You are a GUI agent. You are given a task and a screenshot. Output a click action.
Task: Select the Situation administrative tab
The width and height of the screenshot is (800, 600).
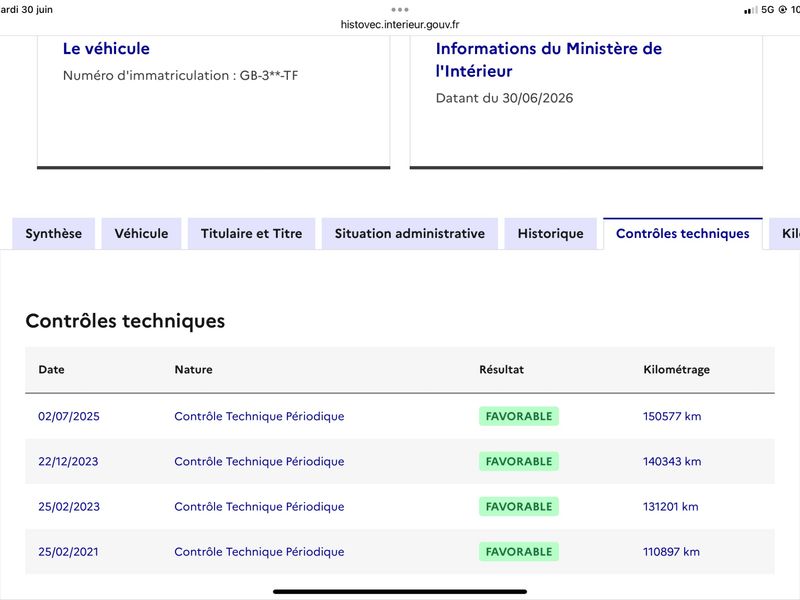pos(410,234)
